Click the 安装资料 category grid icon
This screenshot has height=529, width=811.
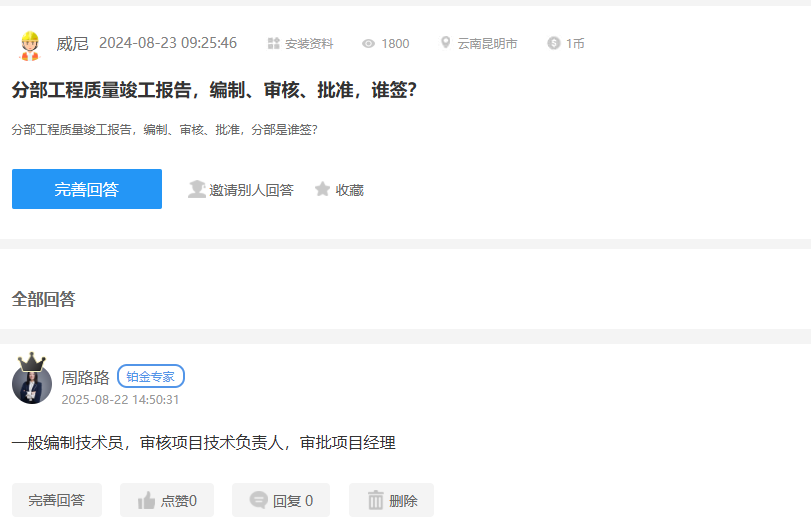274,43
